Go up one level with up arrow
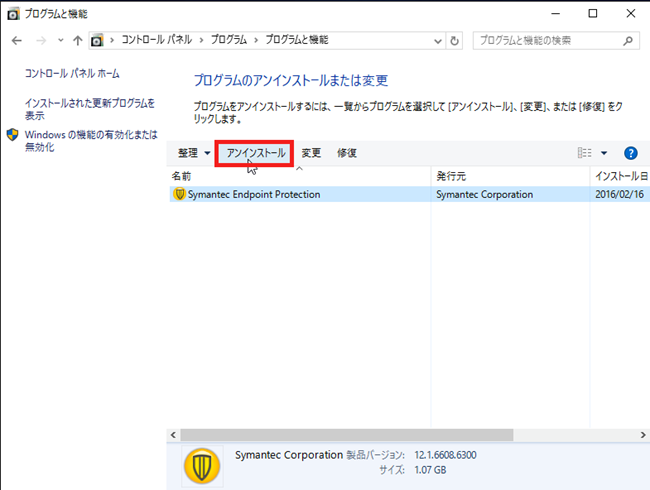 [x=78, y=40]
